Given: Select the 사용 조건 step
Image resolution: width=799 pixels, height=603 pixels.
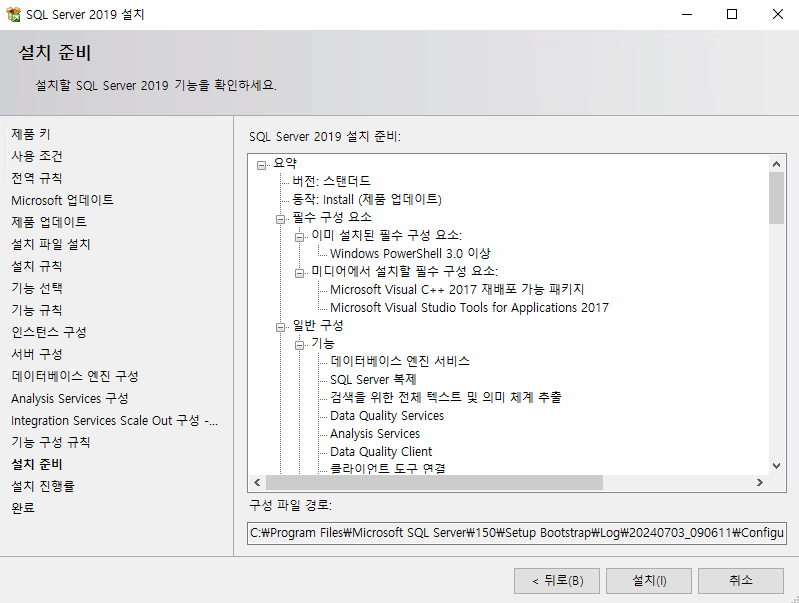Looking at the screenshot, I should pyautogui.click(x=37, y=156).
